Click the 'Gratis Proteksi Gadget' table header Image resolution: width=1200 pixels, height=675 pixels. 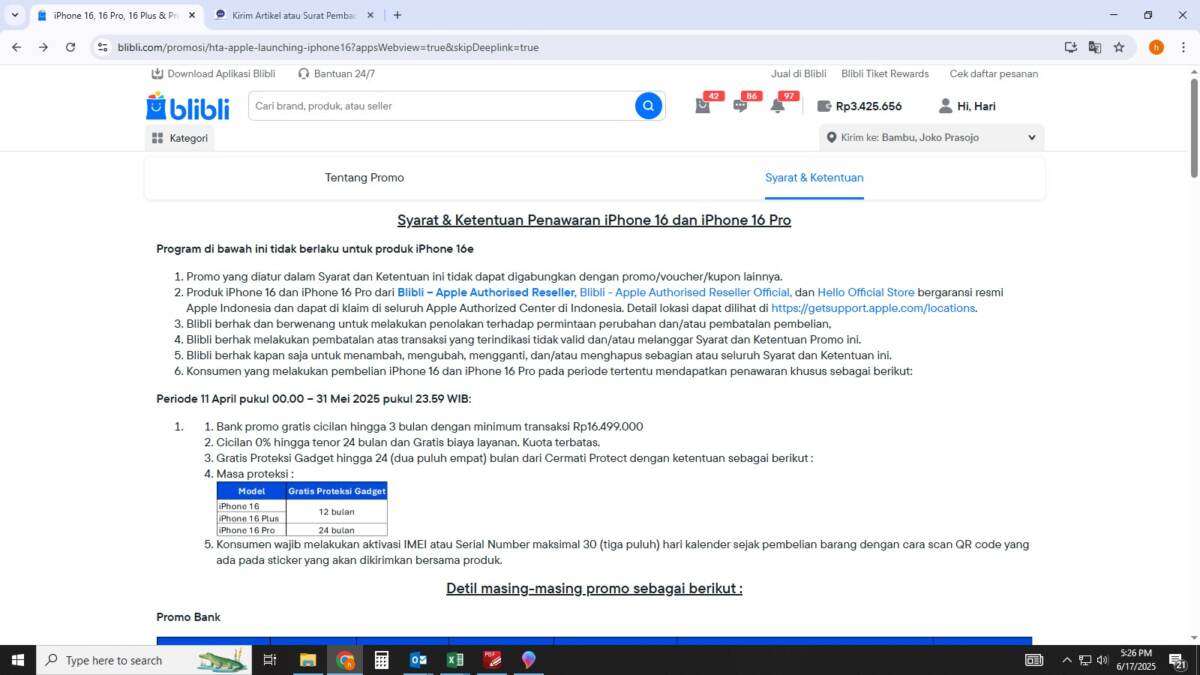336,491
